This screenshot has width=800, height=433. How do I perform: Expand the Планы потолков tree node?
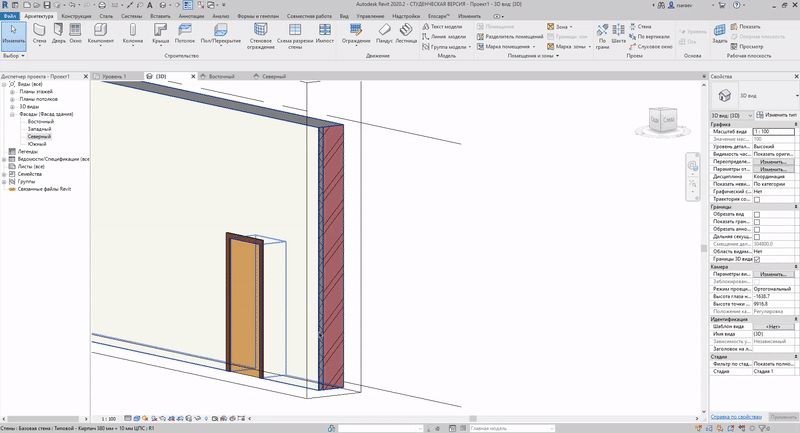pyautogui.click(x=12, y=99)
